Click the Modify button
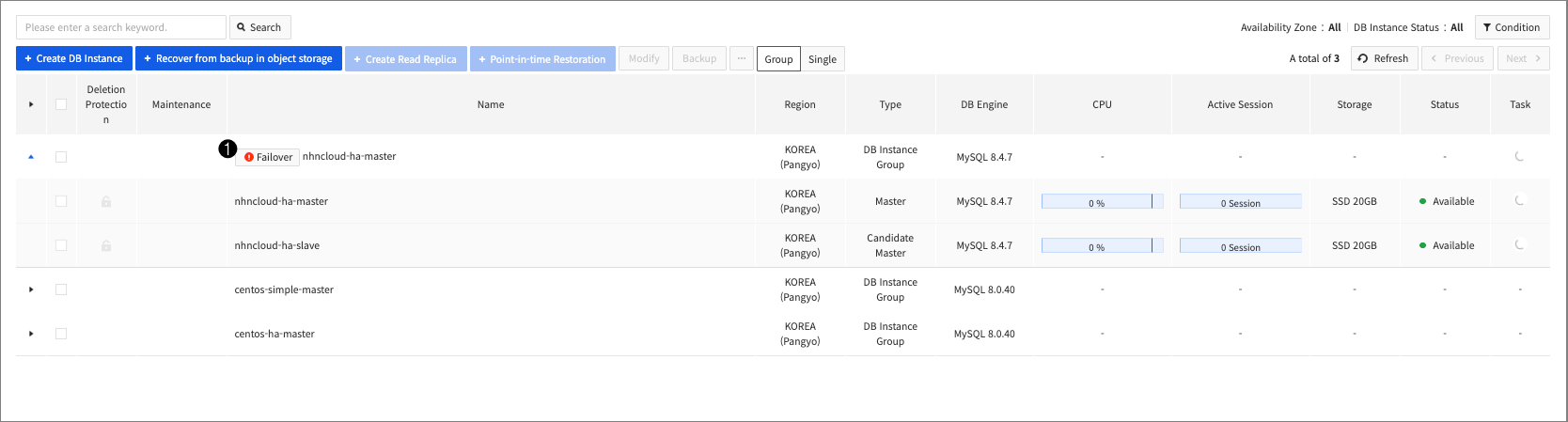Viewport: 1568px width, 422px height. (x=644, y=58)
